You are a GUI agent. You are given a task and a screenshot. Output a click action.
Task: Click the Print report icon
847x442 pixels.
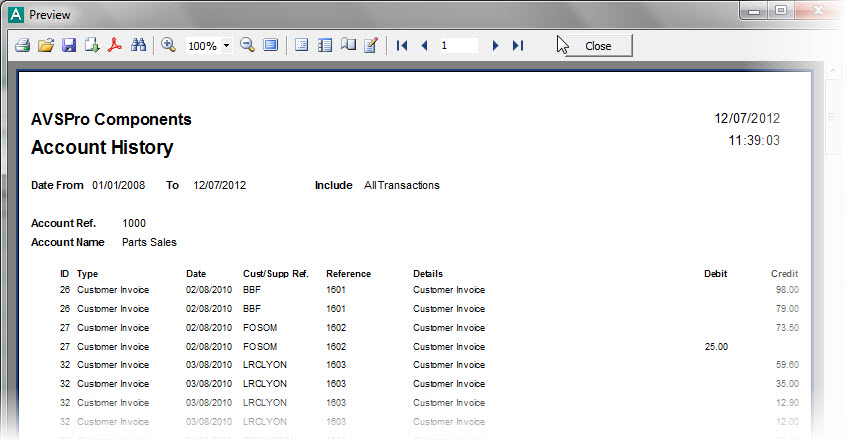[22, 46]
